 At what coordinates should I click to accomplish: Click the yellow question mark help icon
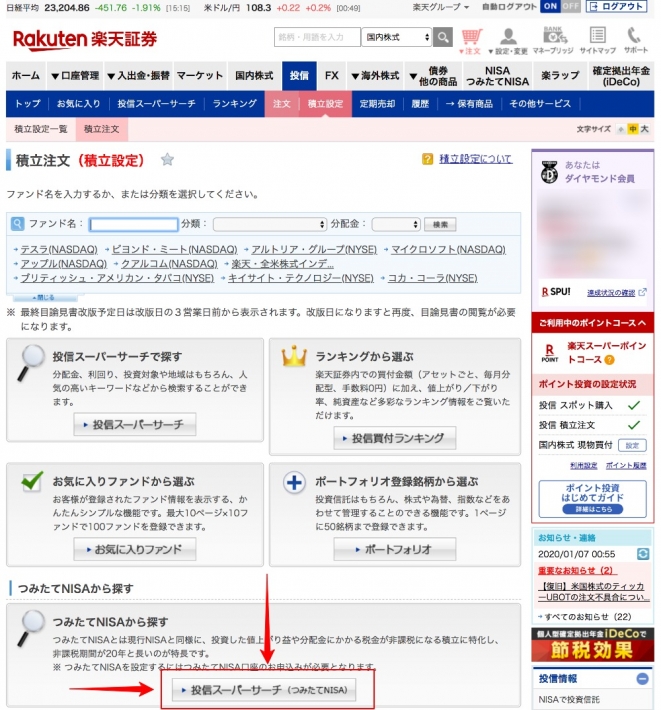click(427, 159)
